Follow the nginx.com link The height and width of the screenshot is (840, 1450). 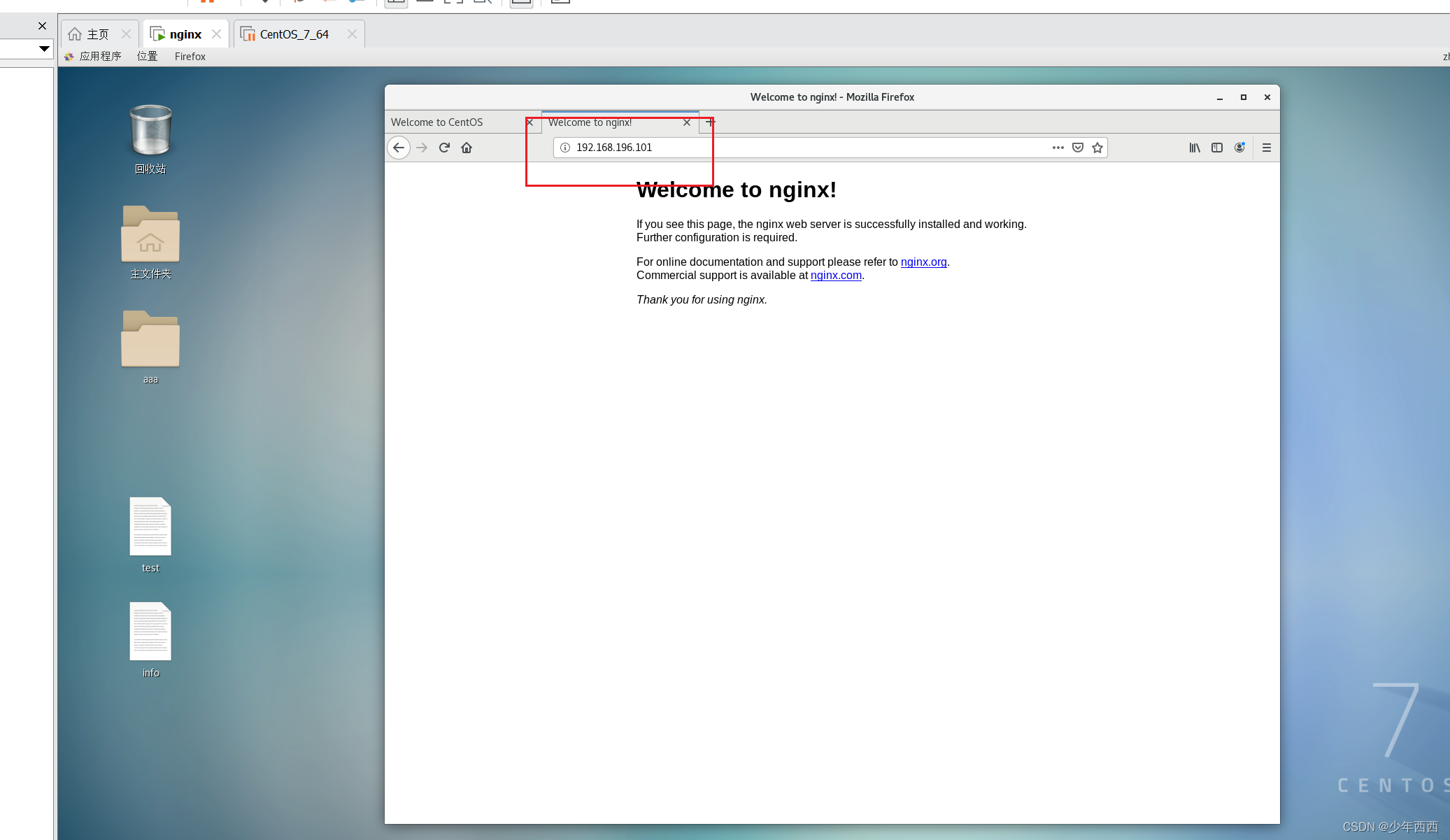[x=836, y=276]
